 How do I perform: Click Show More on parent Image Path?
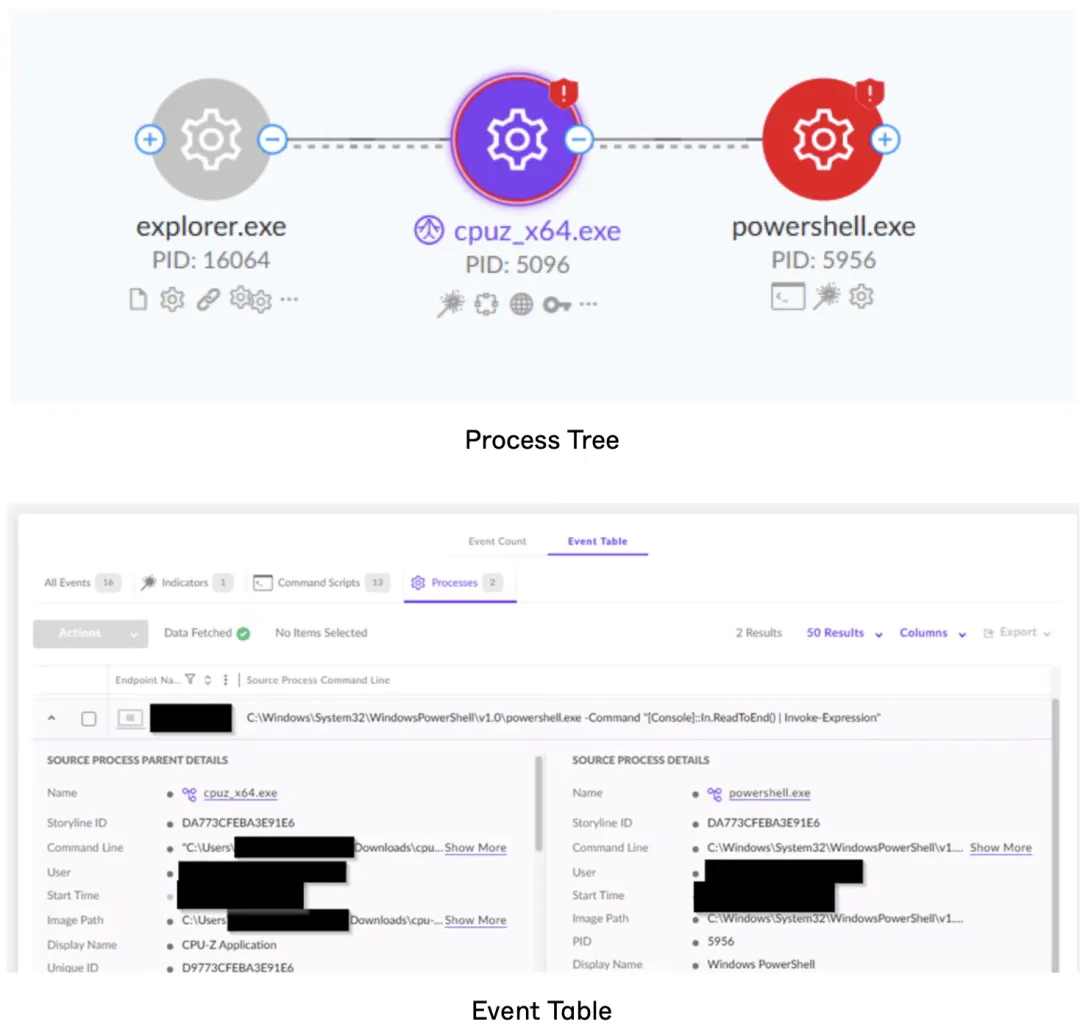pos(475,920)
